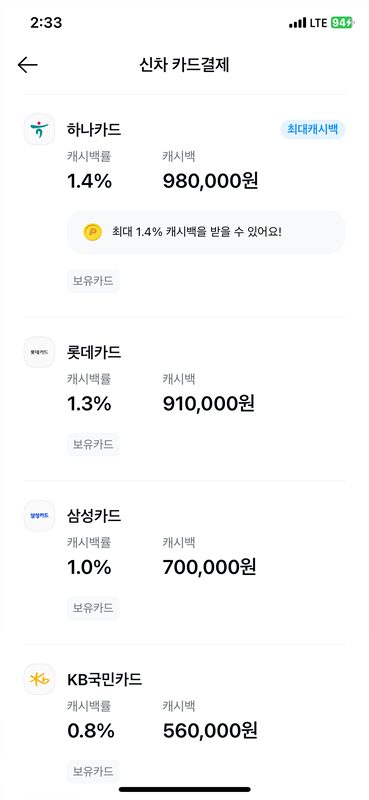Click 보유카드 tag under 하나카드
Image resolution: width=369 pixels, height=800 pixels.
pos(93,281)
